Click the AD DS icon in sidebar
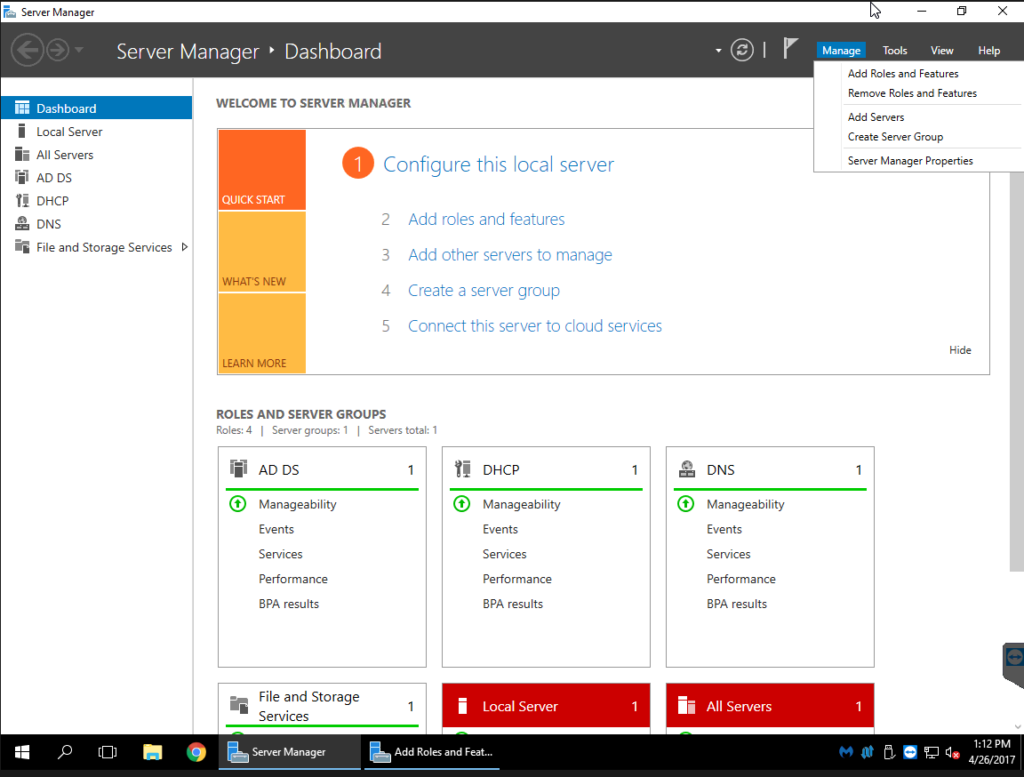The height and width of the screenshot is (777, 1024). point(22,178)
